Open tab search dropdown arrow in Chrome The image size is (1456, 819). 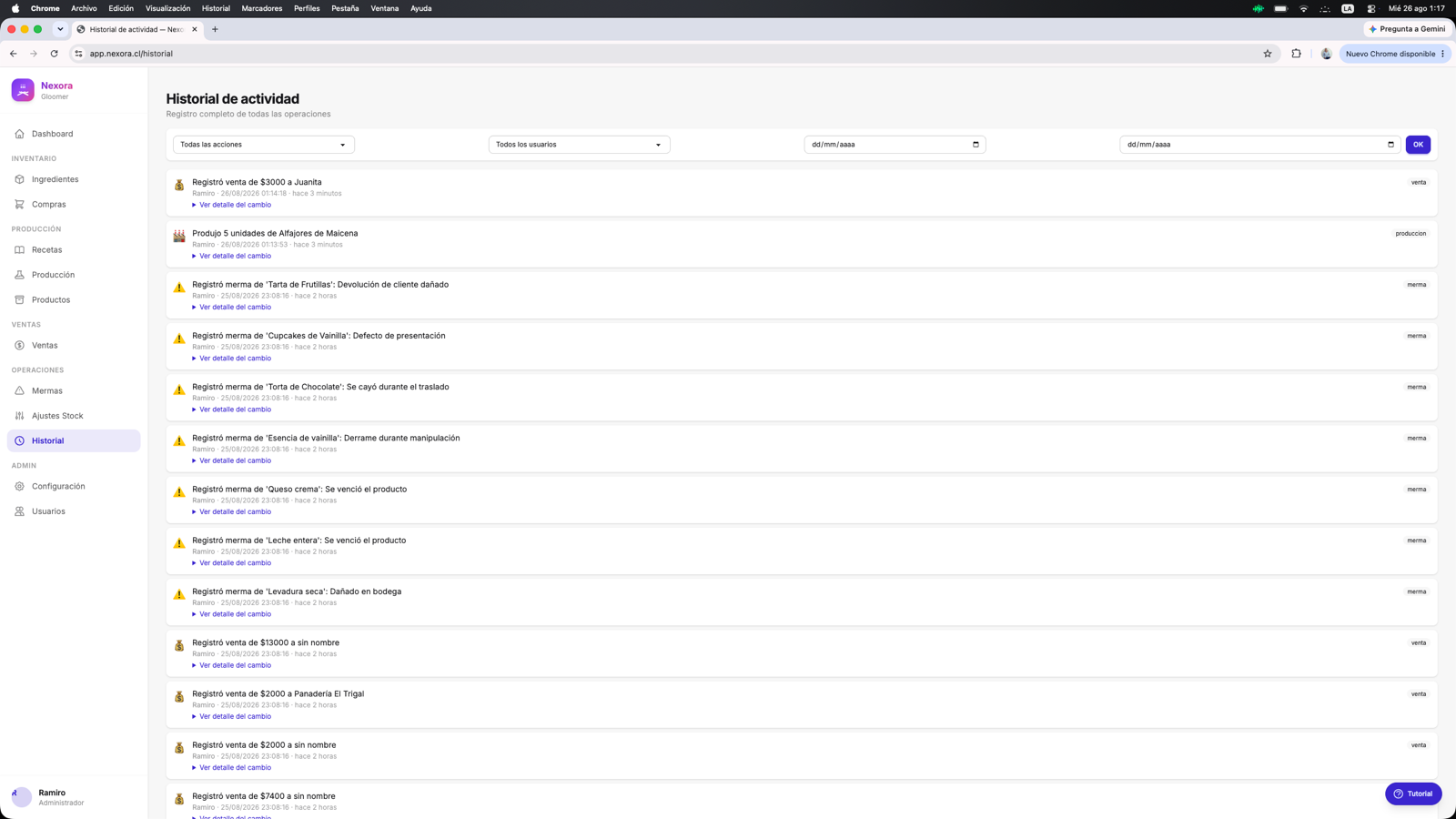click(x=60, y=29)
